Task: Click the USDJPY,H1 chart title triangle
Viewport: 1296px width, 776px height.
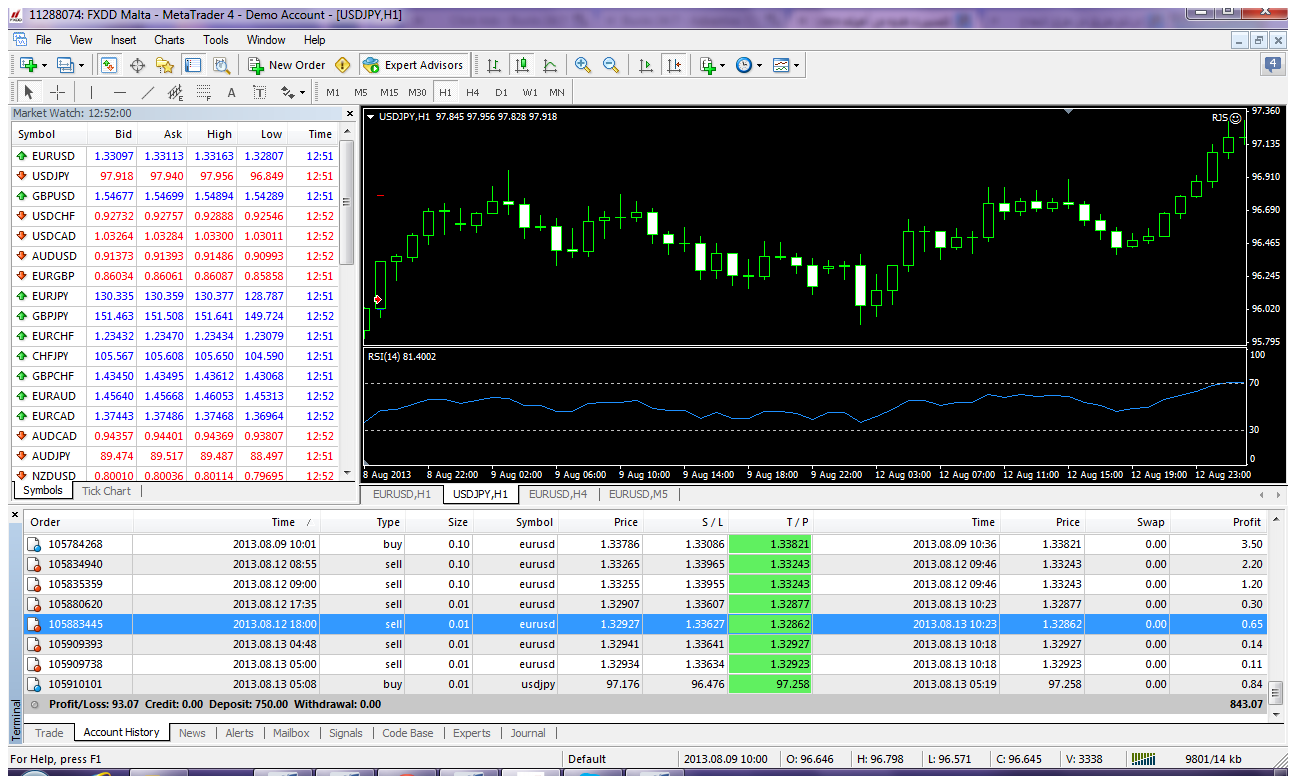Action: point(371,117)
